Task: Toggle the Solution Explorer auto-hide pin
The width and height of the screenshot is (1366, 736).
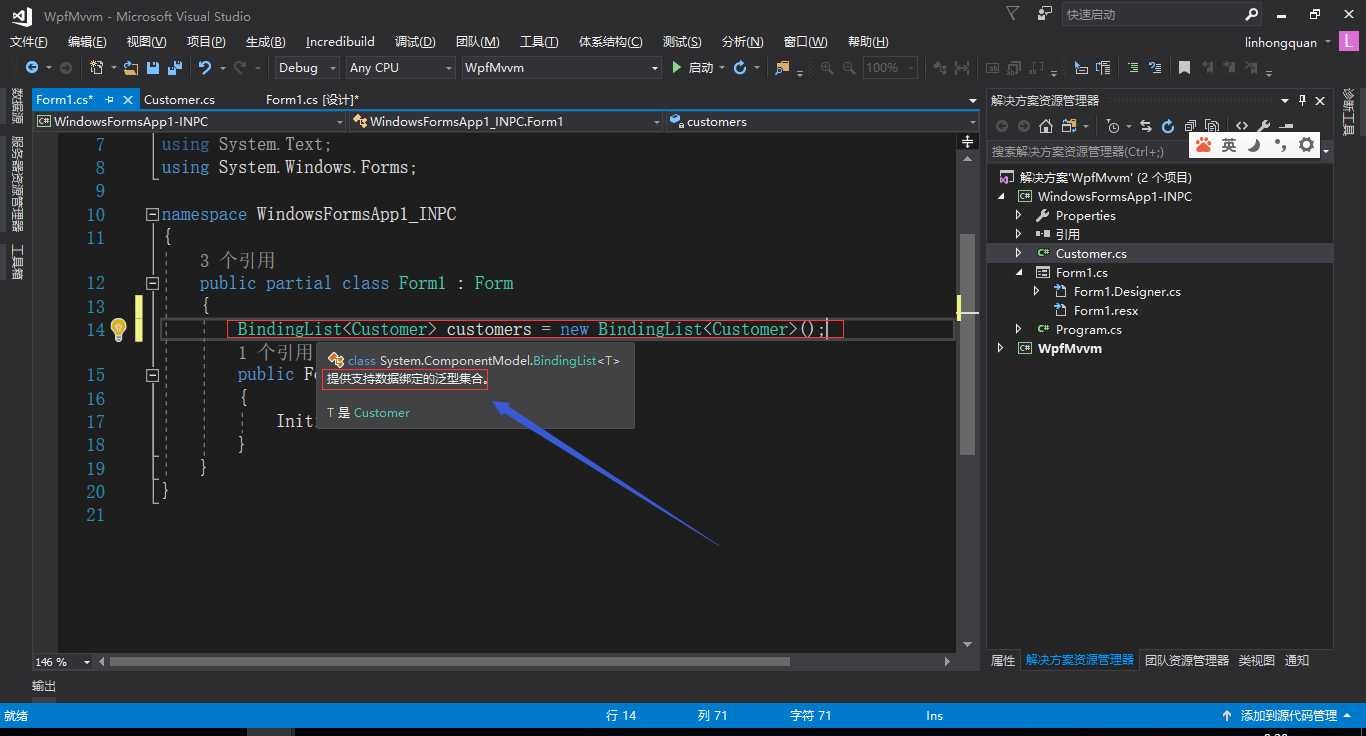Action: pos(1302,100)
